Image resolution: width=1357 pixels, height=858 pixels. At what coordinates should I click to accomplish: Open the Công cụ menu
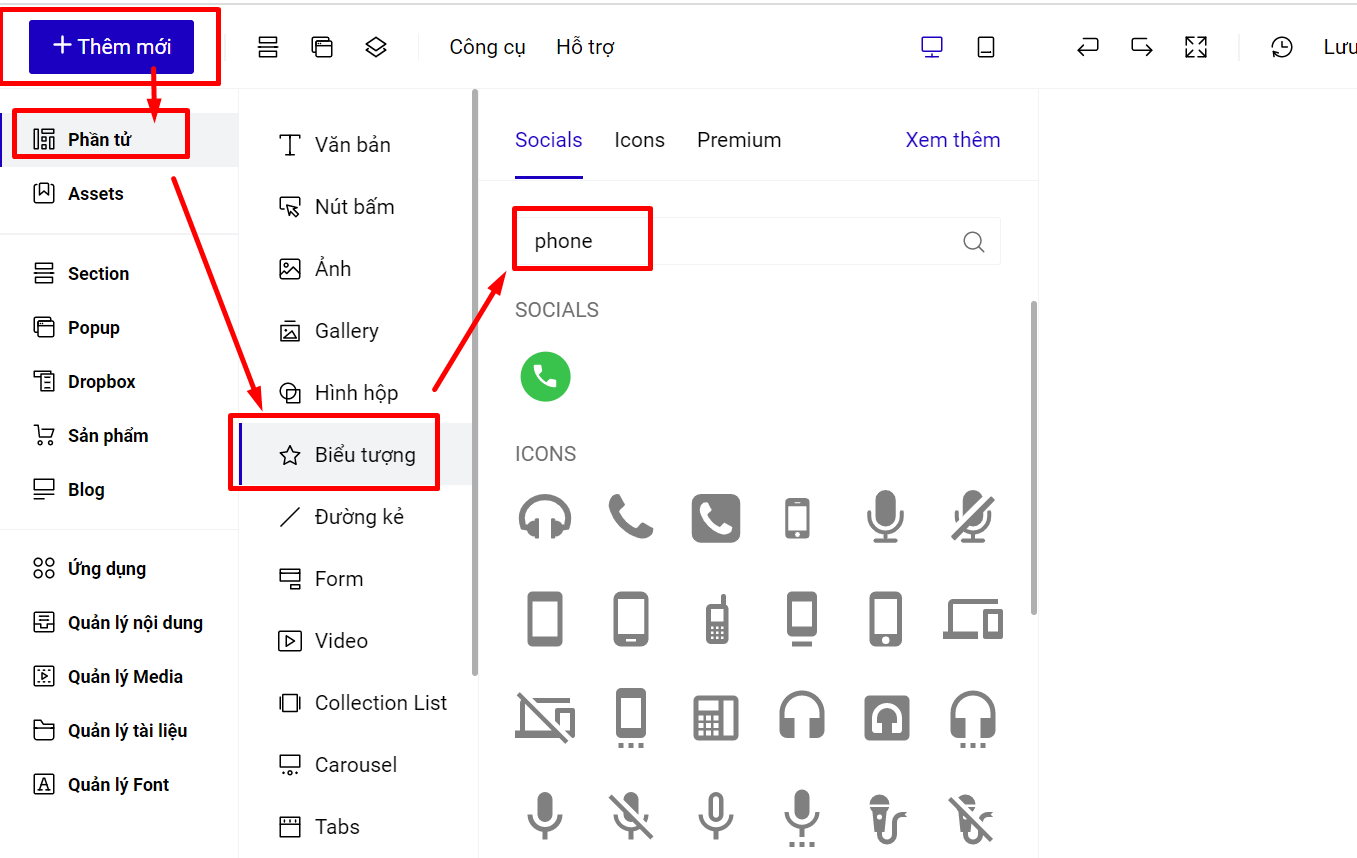[x=488, y=47]
